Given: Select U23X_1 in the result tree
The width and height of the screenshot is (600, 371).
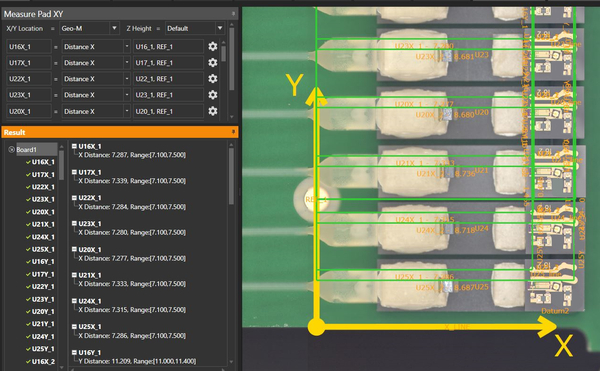Looking at the screenshot, I should tap(43, 199).
